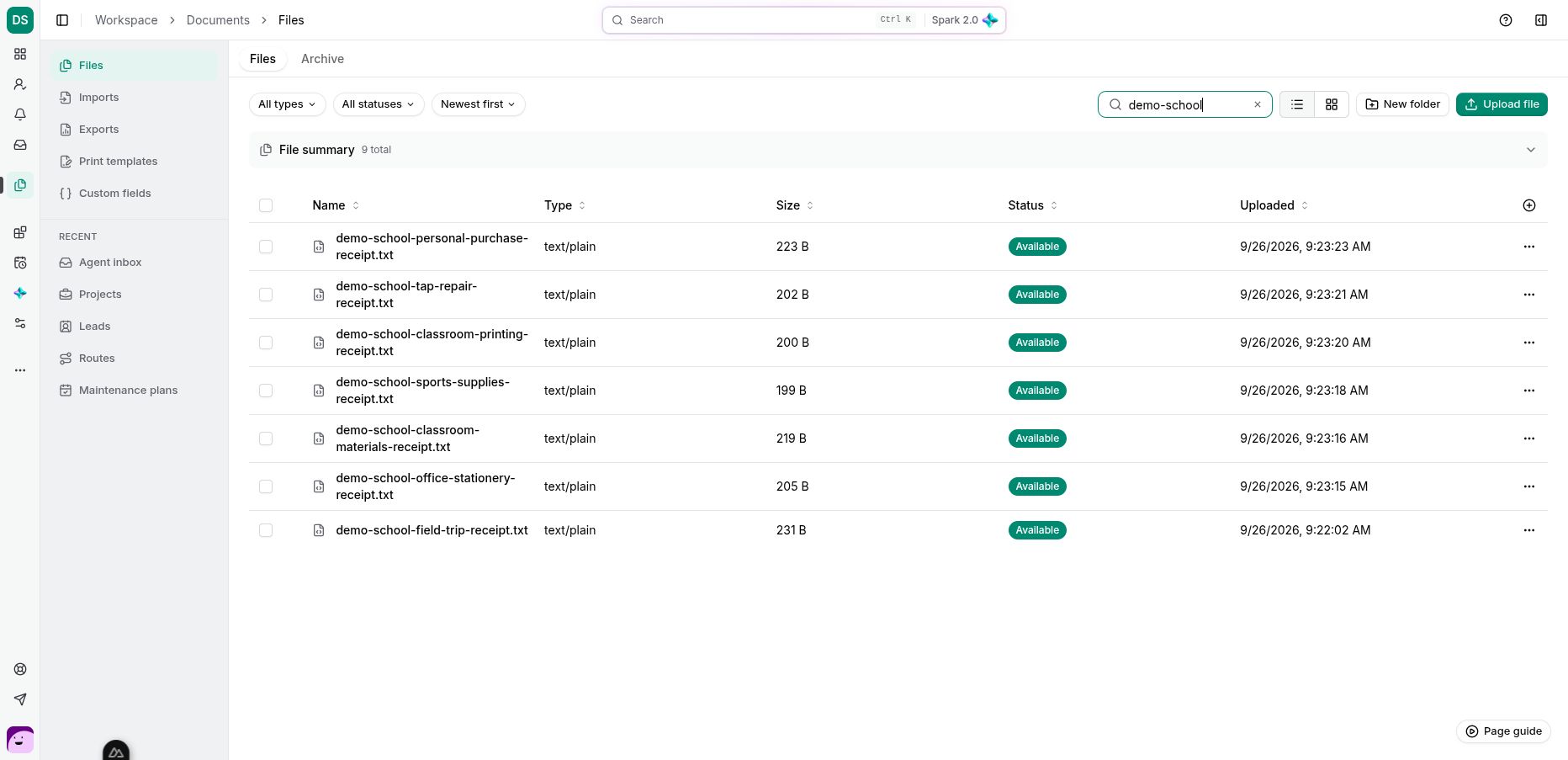Open the All types filter dropdown
The width and height of the screenshot is (1568, 760).
[287, 104]
